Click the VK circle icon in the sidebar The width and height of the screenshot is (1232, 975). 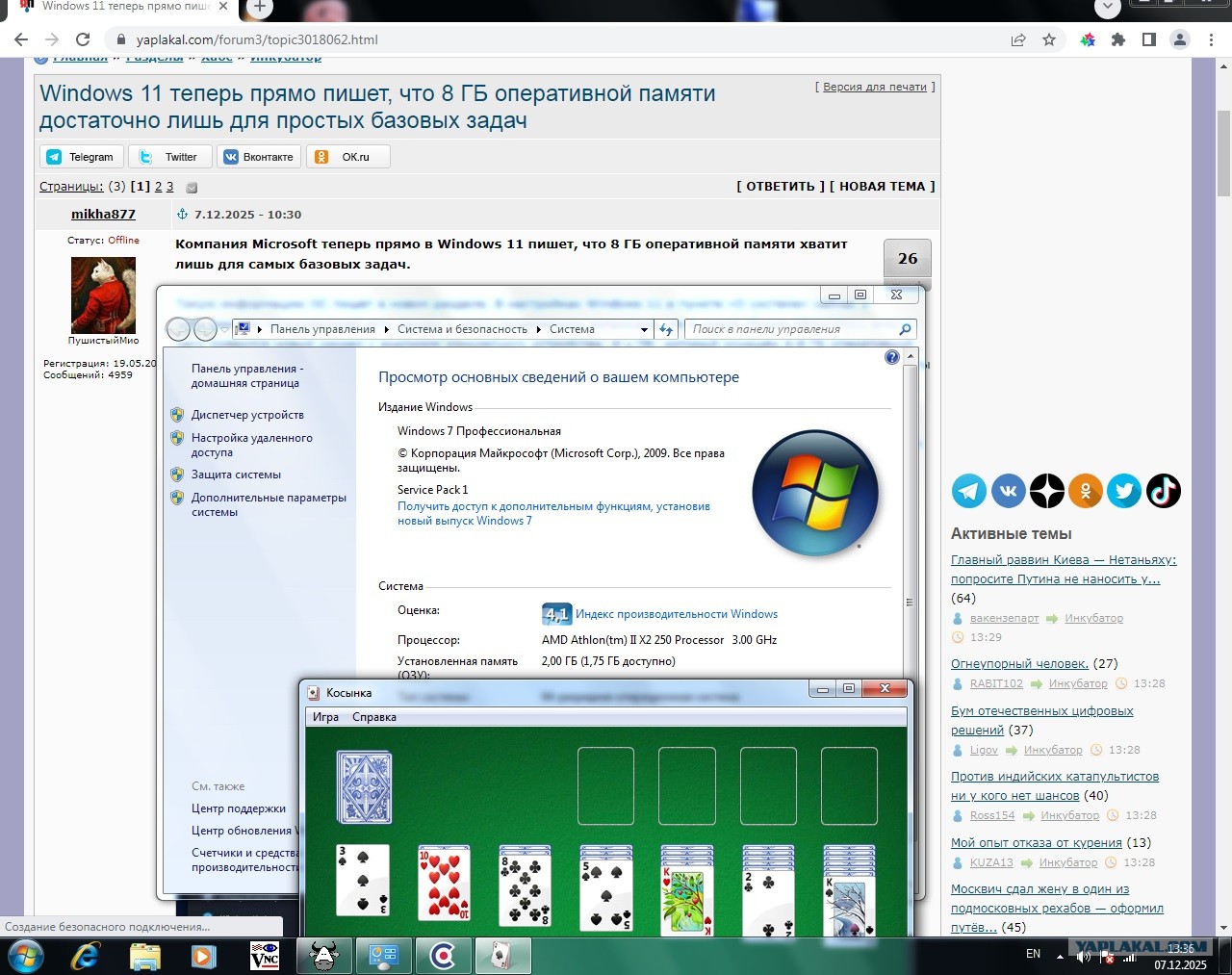coord(1008,491)
